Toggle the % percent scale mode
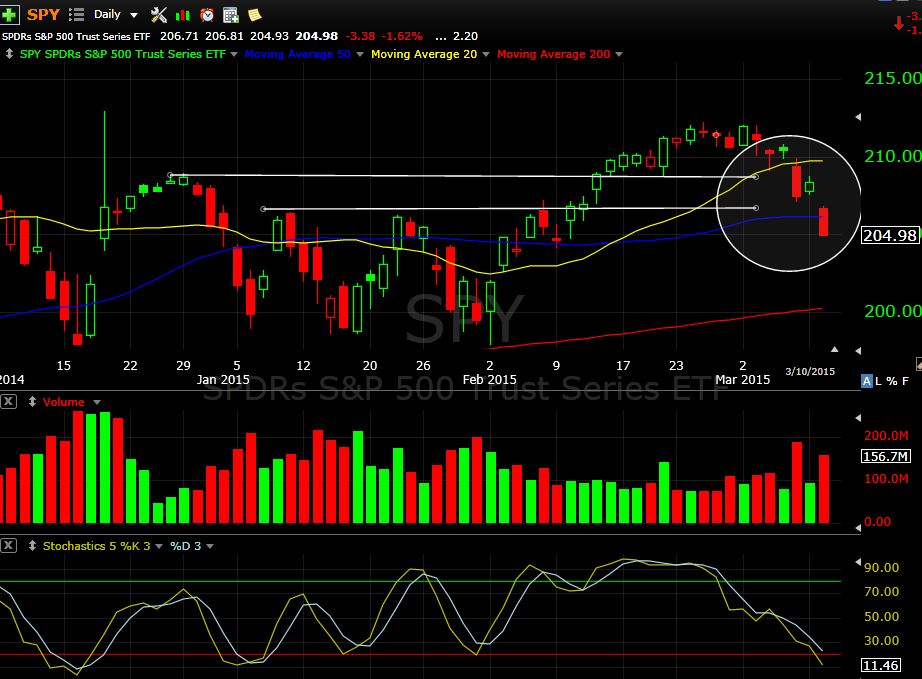This screenshot has height=679, width=922. tap(891, 381)
